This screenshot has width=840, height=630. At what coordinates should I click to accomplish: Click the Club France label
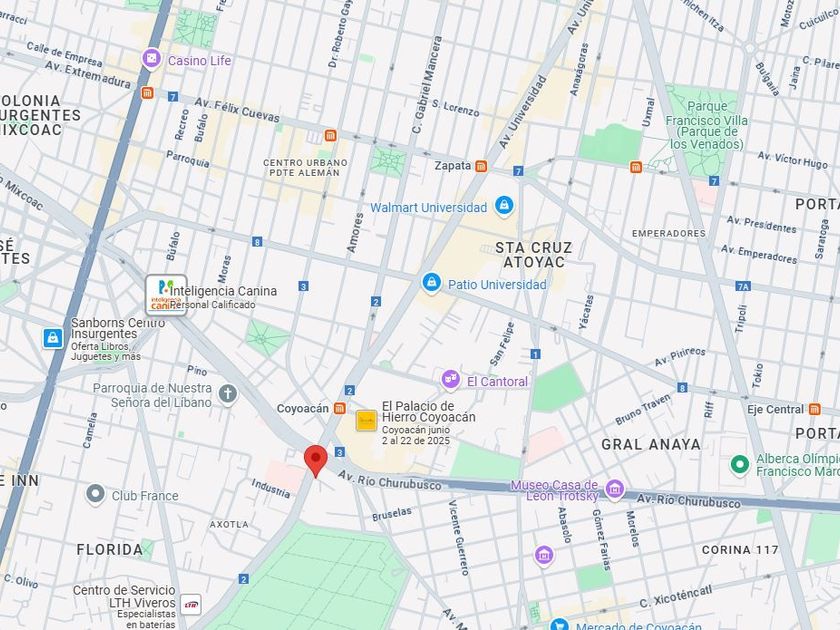pos(145,496)
